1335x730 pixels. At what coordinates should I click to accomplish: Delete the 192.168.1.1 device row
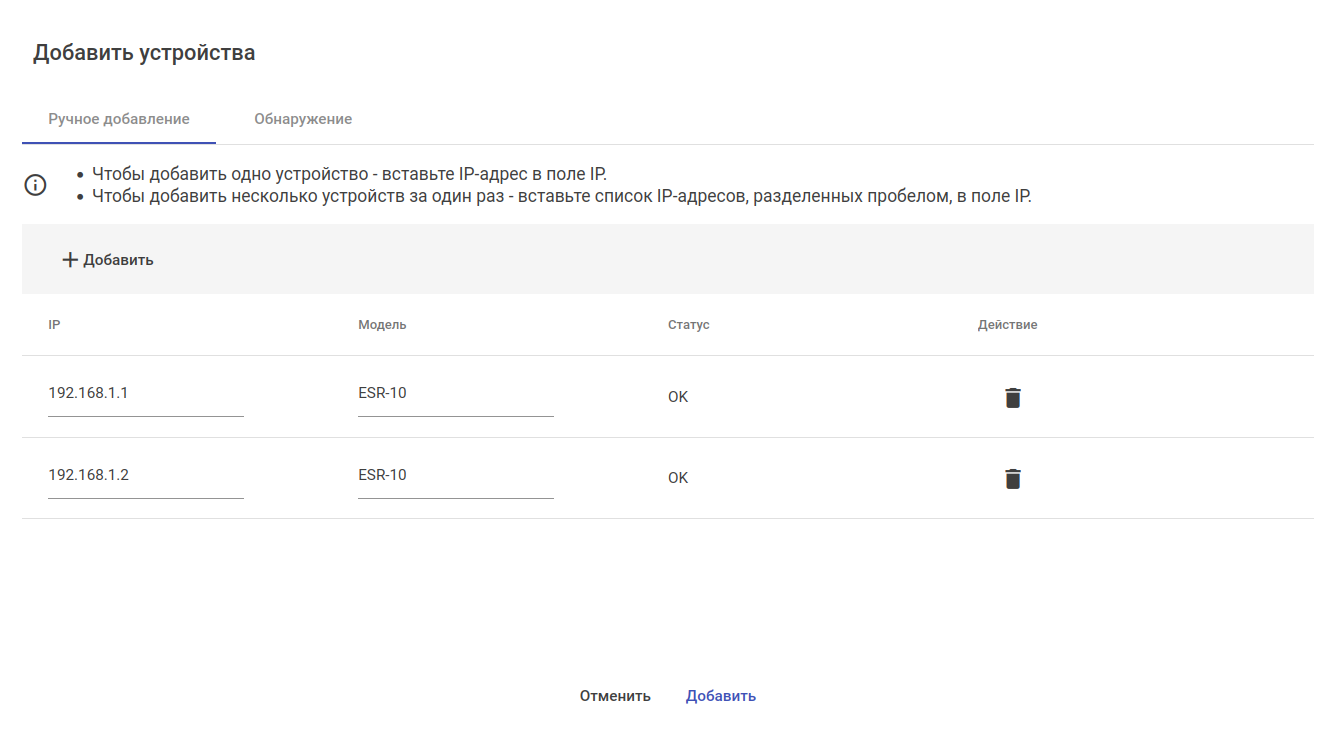[1013, 398]
